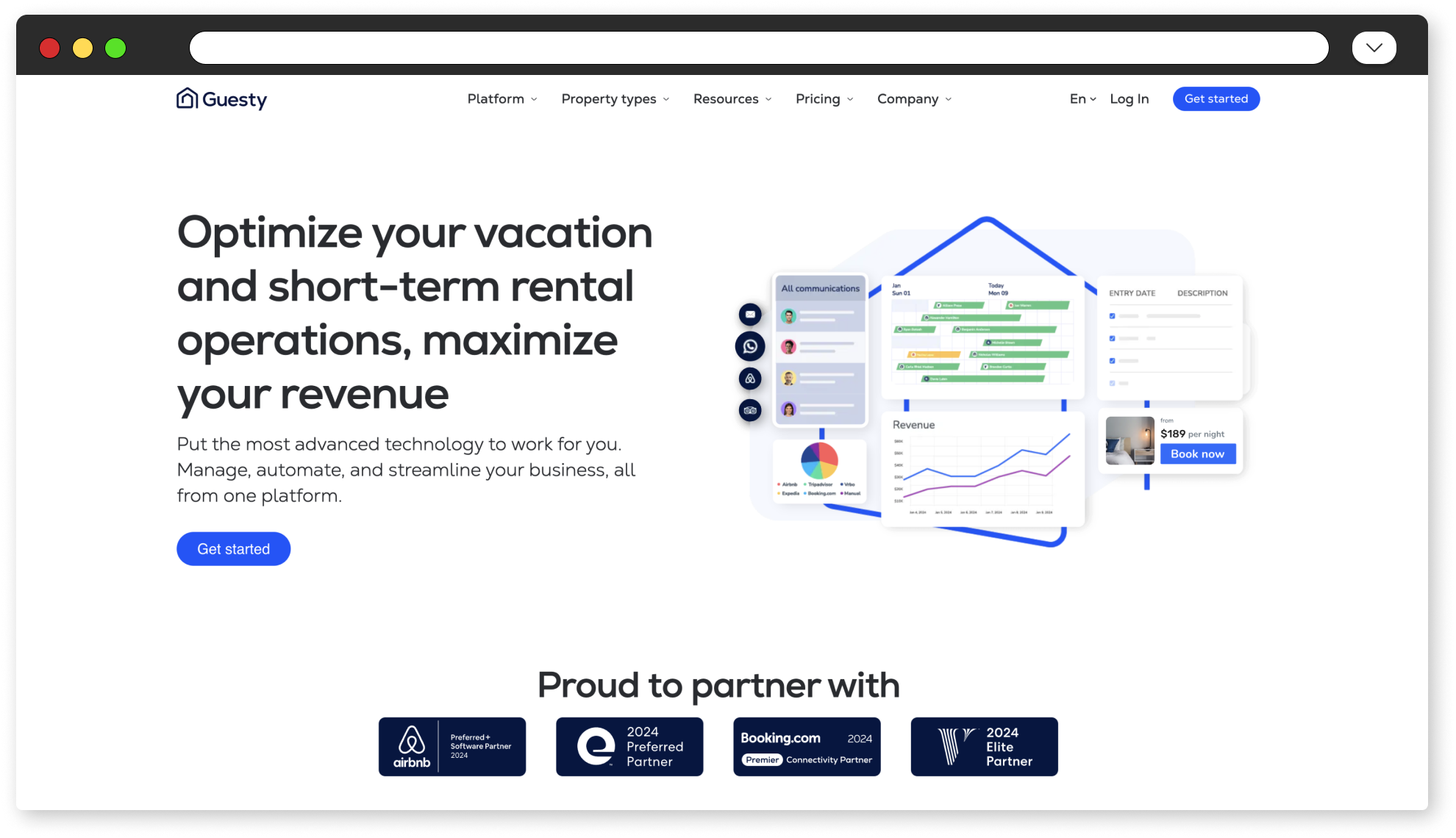Click the Expedia 2024 Preferred Partner badge
The width and height of the screenshot is (1456, 838).
(x=629, y=745)
